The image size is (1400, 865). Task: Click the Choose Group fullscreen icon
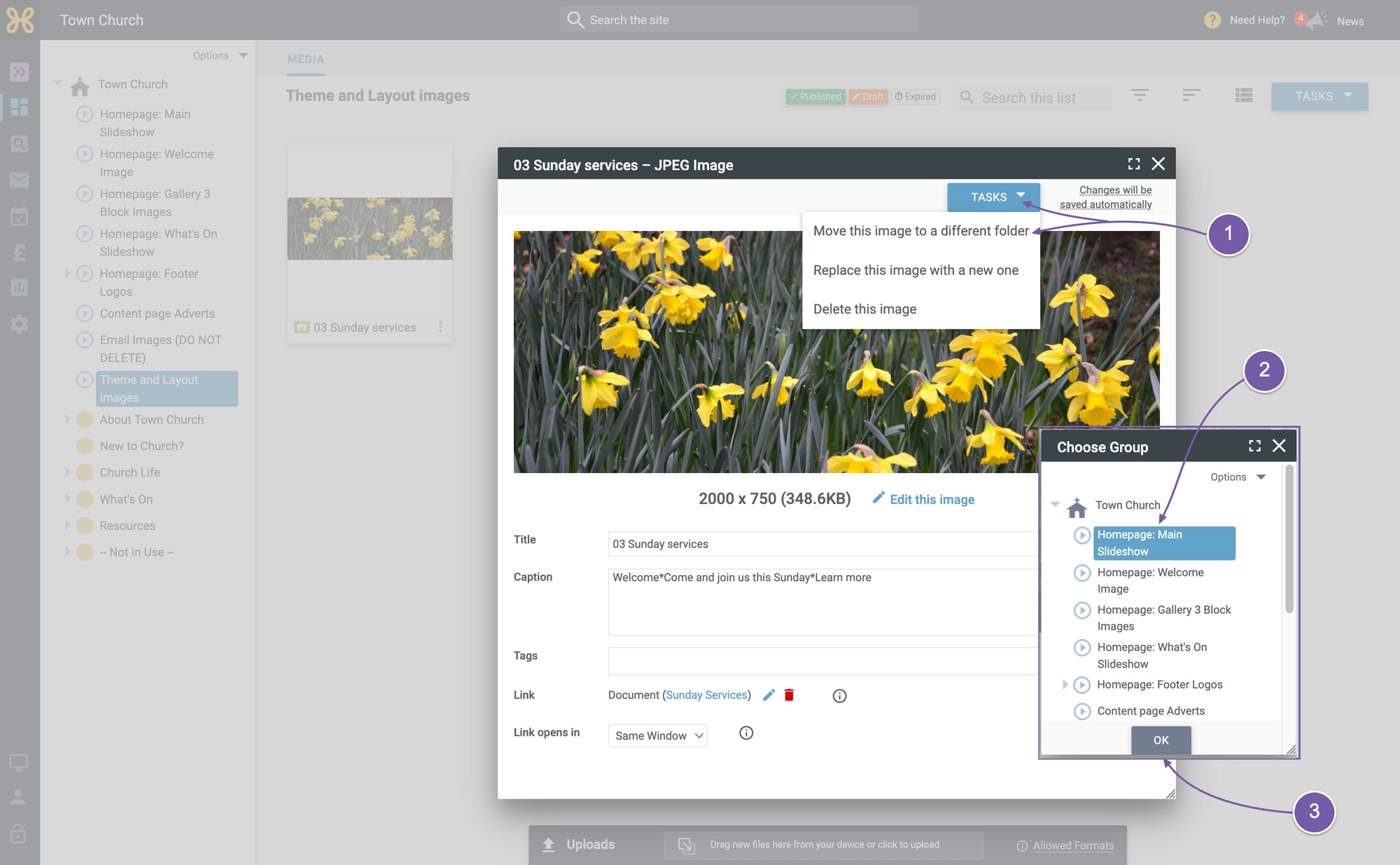click(x=1254, y=446)
